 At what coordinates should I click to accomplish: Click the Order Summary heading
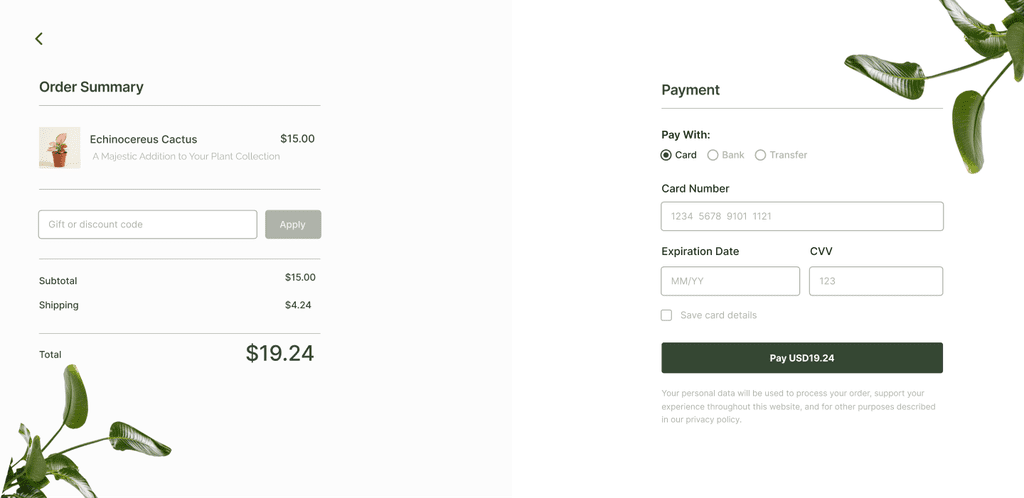click(91, 87)
